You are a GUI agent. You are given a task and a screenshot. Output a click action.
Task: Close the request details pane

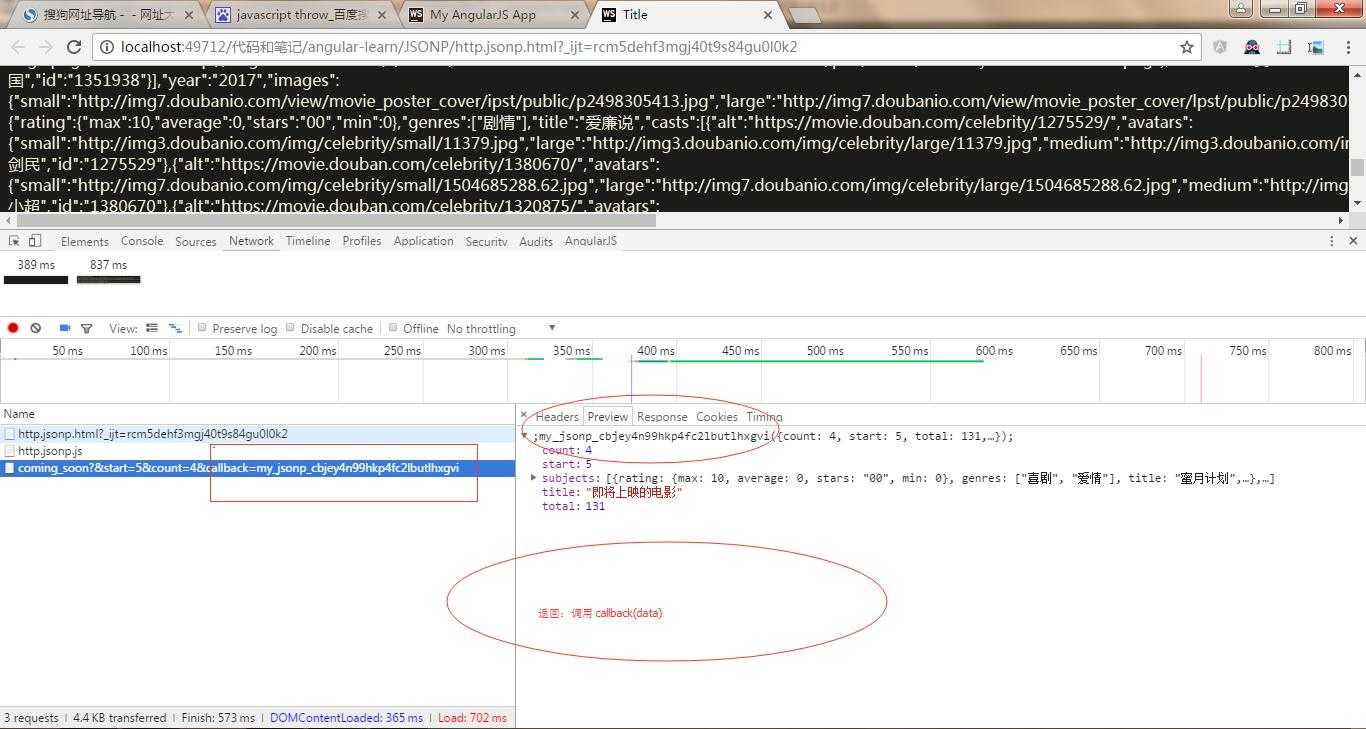pos(523,415)
